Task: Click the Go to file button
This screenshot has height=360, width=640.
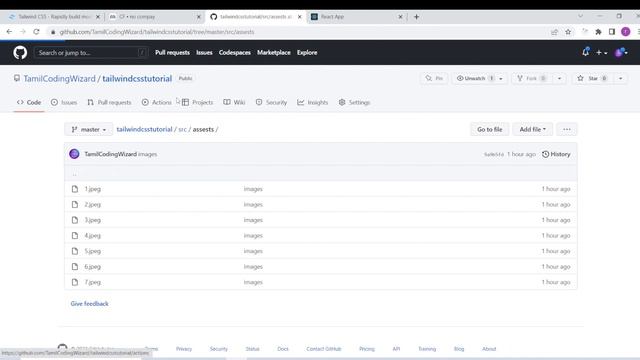Action: pos(490,129)
